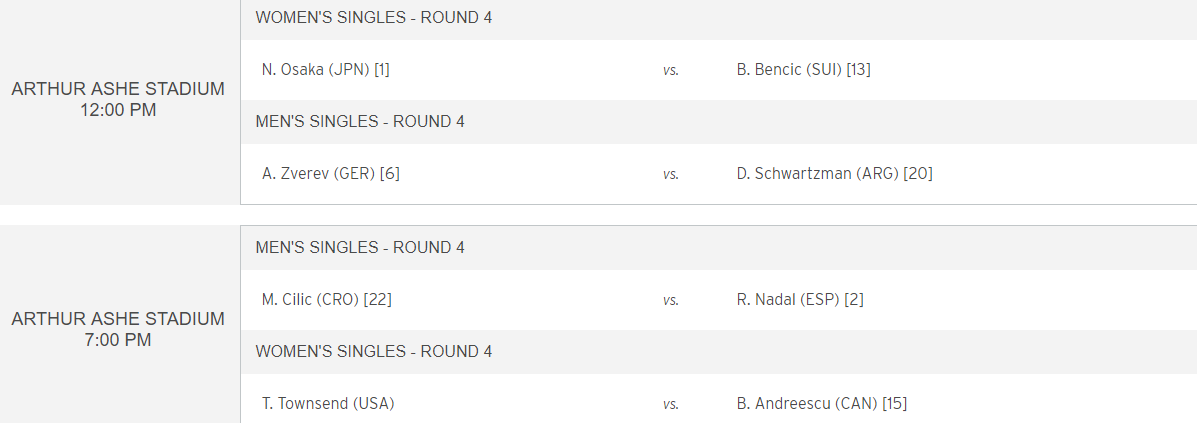Click vs. between Townsend and Andreescu

point(670,404)
